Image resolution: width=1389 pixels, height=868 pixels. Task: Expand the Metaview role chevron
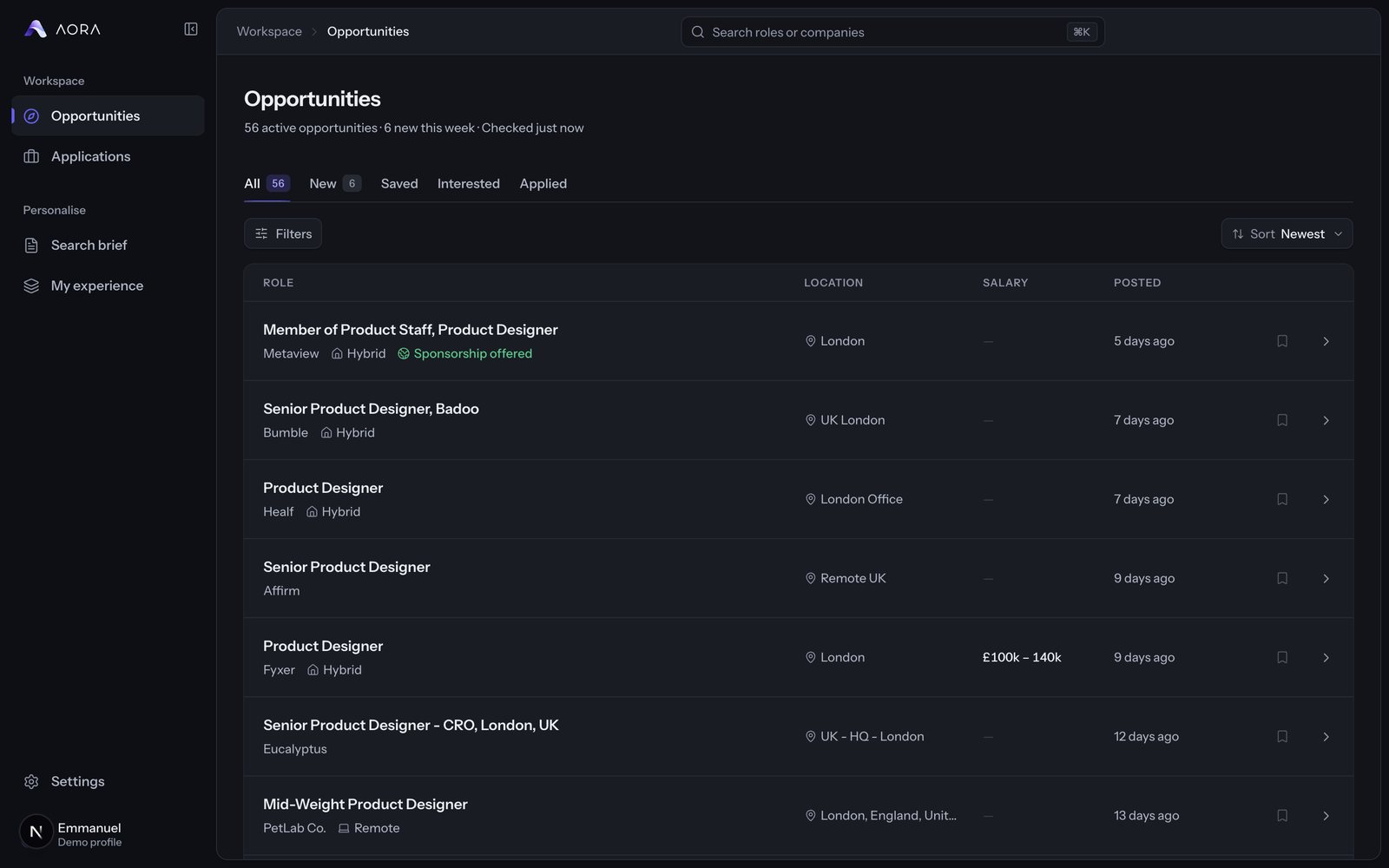click(1326, 341)
